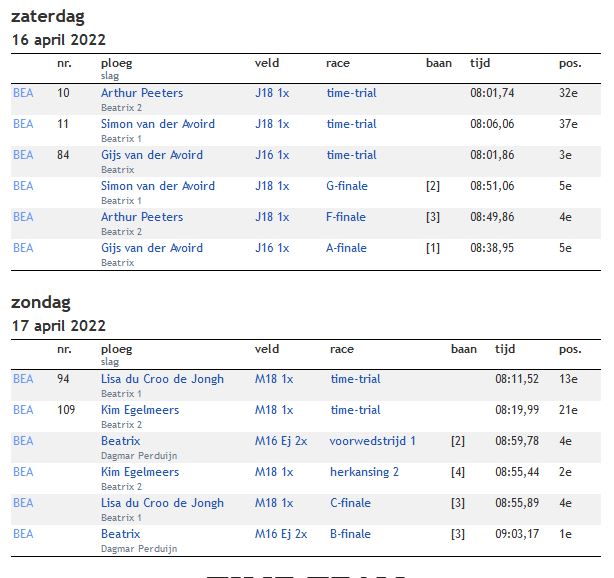The image size is (614, 578).
Task: Select M16 Ej 2x field in B-finale row
Action: tap(281, 533)
